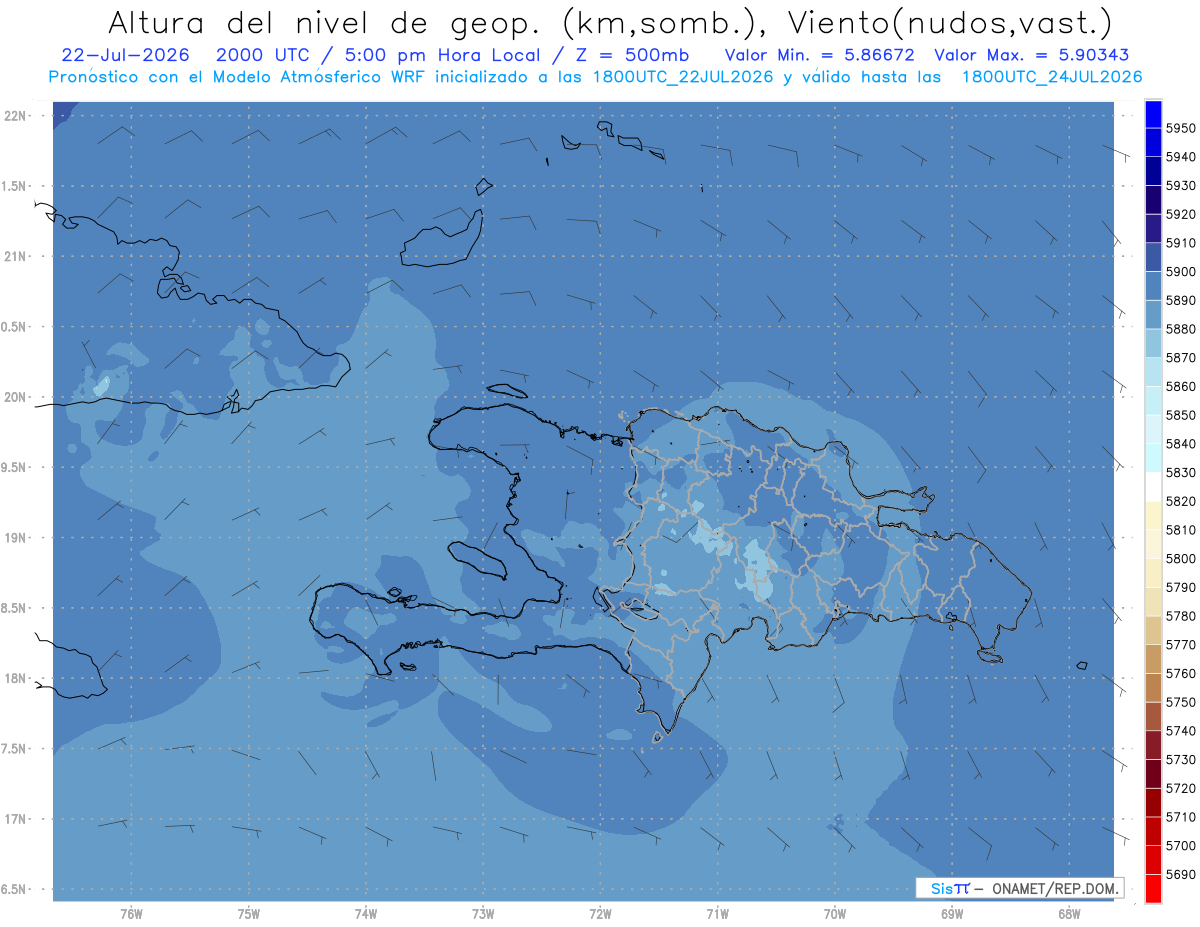
Task: Click the '17N' latitude axis label
Action: pyautogui.click(x=14, y=819)
